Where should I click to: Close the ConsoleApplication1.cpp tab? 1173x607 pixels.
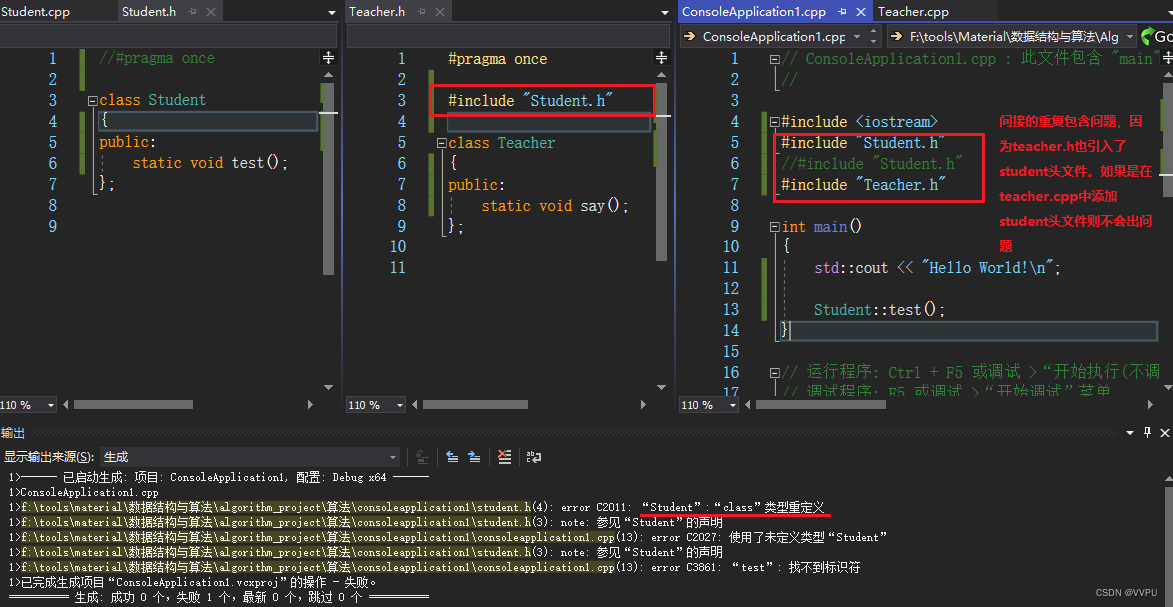coord(860,12)
